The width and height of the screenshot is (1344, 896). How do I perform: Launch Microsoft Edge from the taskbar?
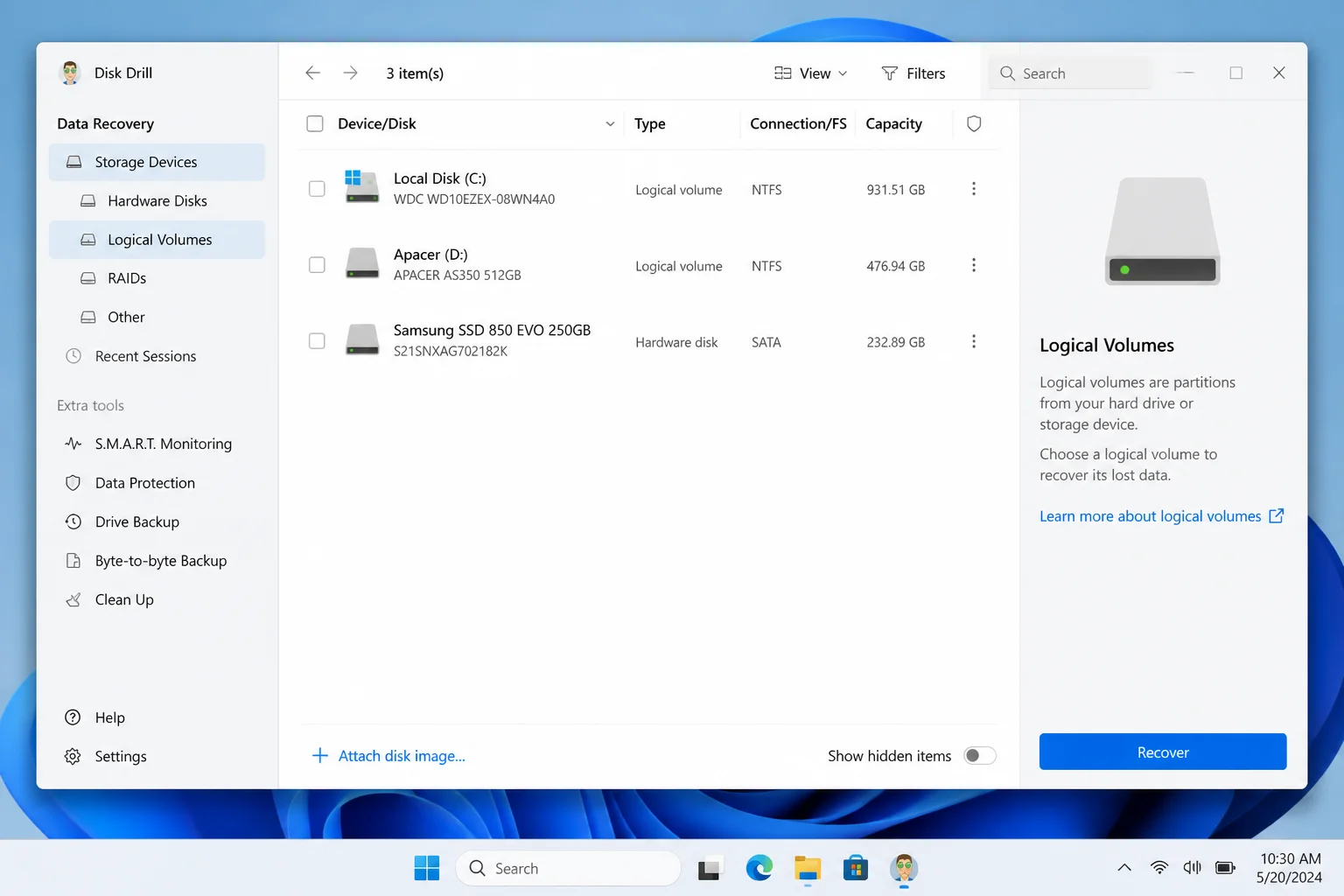tap(759, 868)
